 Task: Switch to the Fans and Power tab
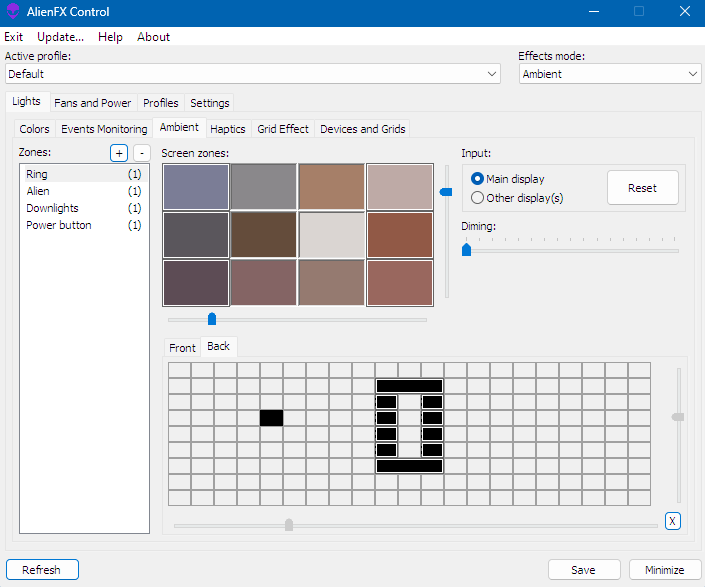click(x=93, y=103)
